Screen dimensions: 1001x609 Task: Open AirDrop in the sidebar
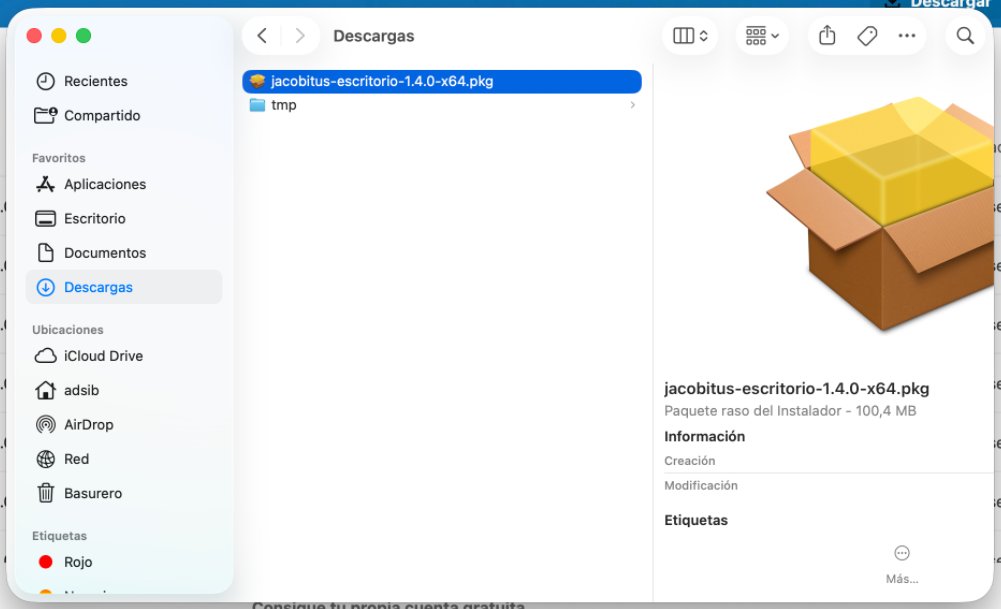click(124, 425)
